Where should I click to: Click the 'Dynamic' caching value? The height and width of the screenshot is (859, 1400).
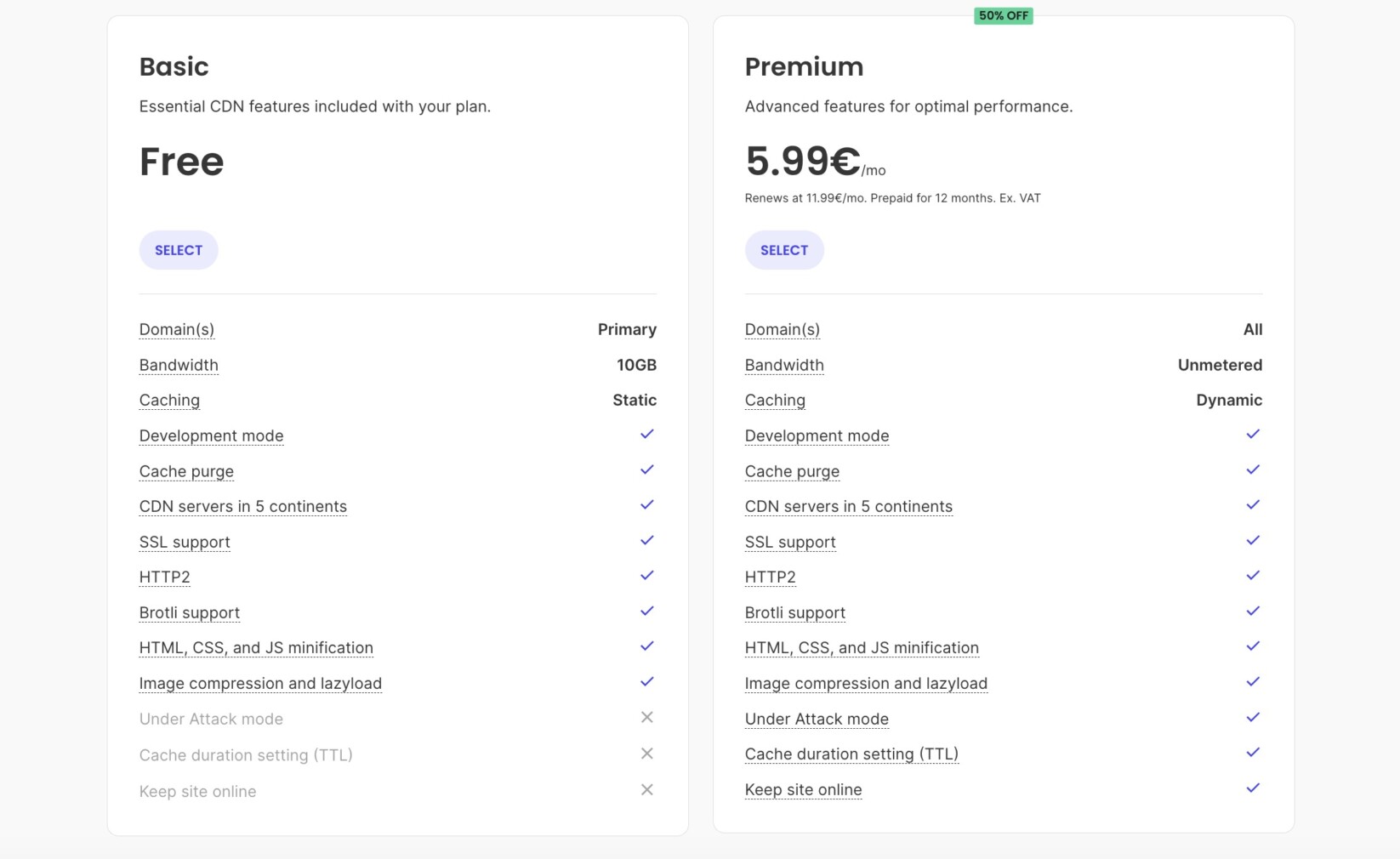pyautogui.click(x=1229, y=400)
